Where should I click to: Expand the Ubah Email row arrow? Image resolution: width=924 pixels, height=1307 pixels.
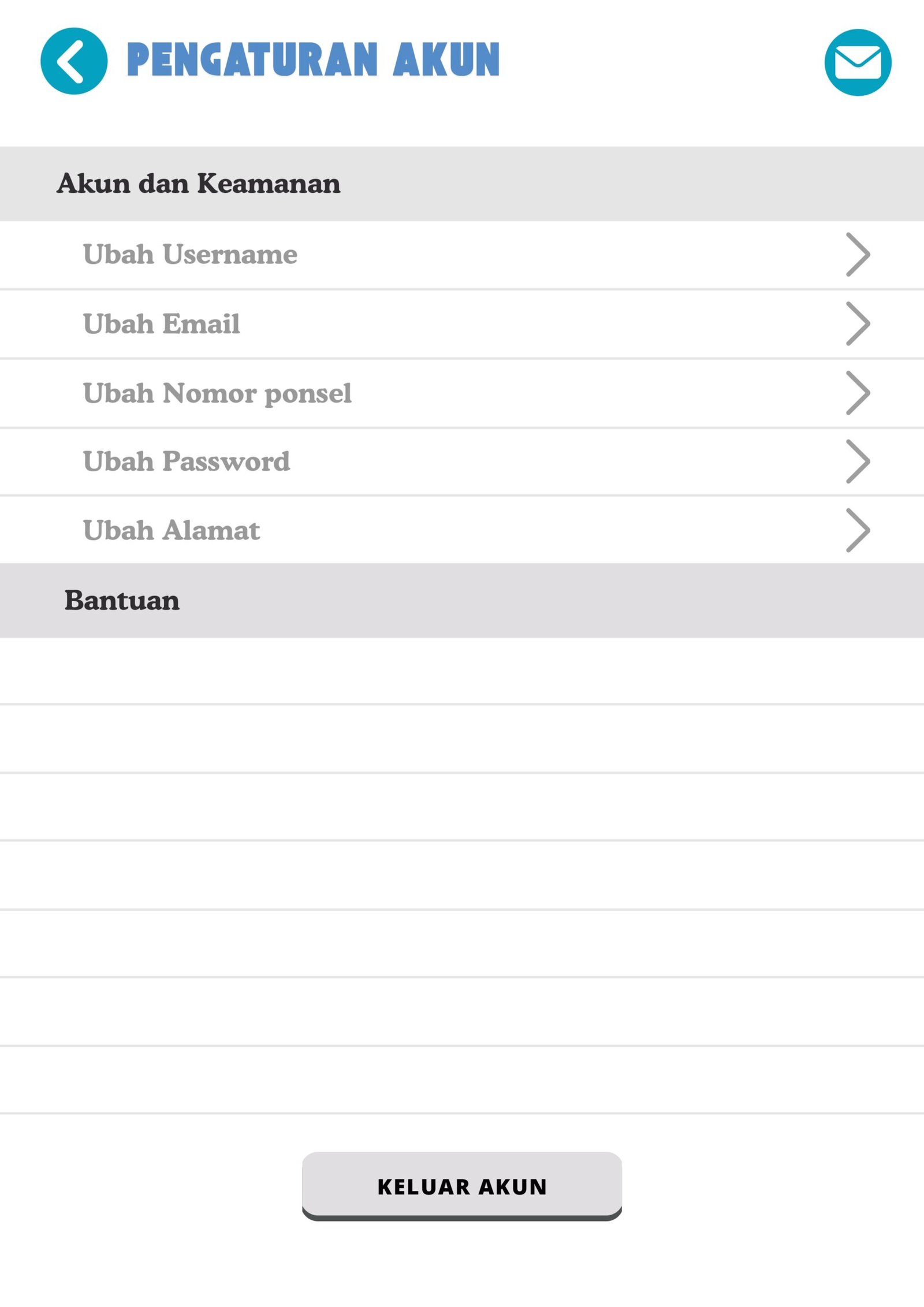[x=858, y=324]
